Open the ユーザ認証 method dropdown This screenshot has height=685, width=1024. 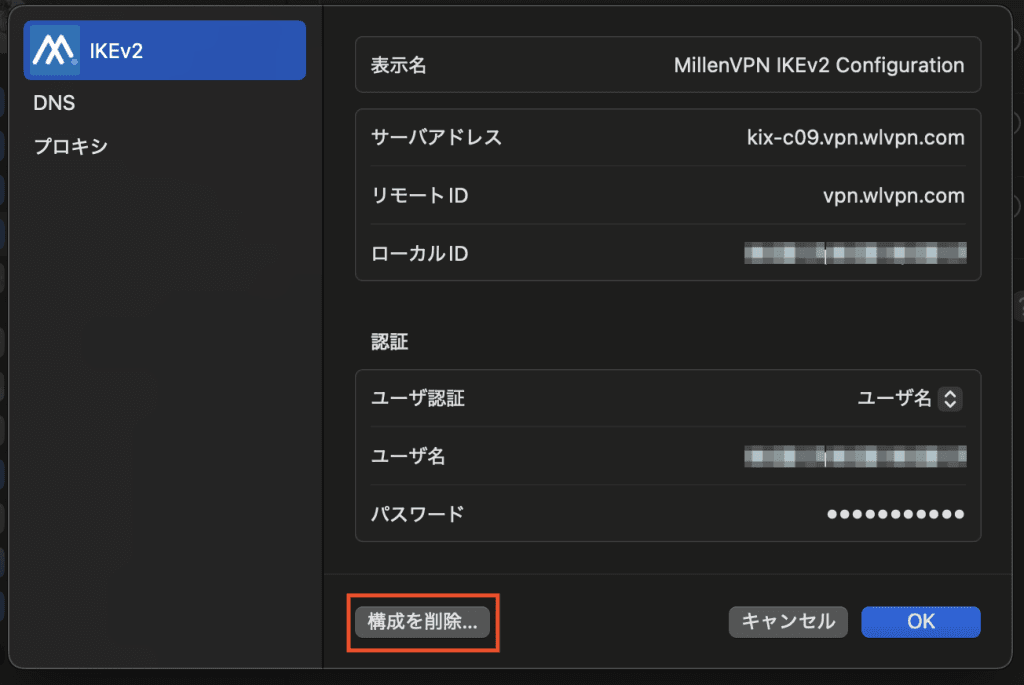[908, 399]
